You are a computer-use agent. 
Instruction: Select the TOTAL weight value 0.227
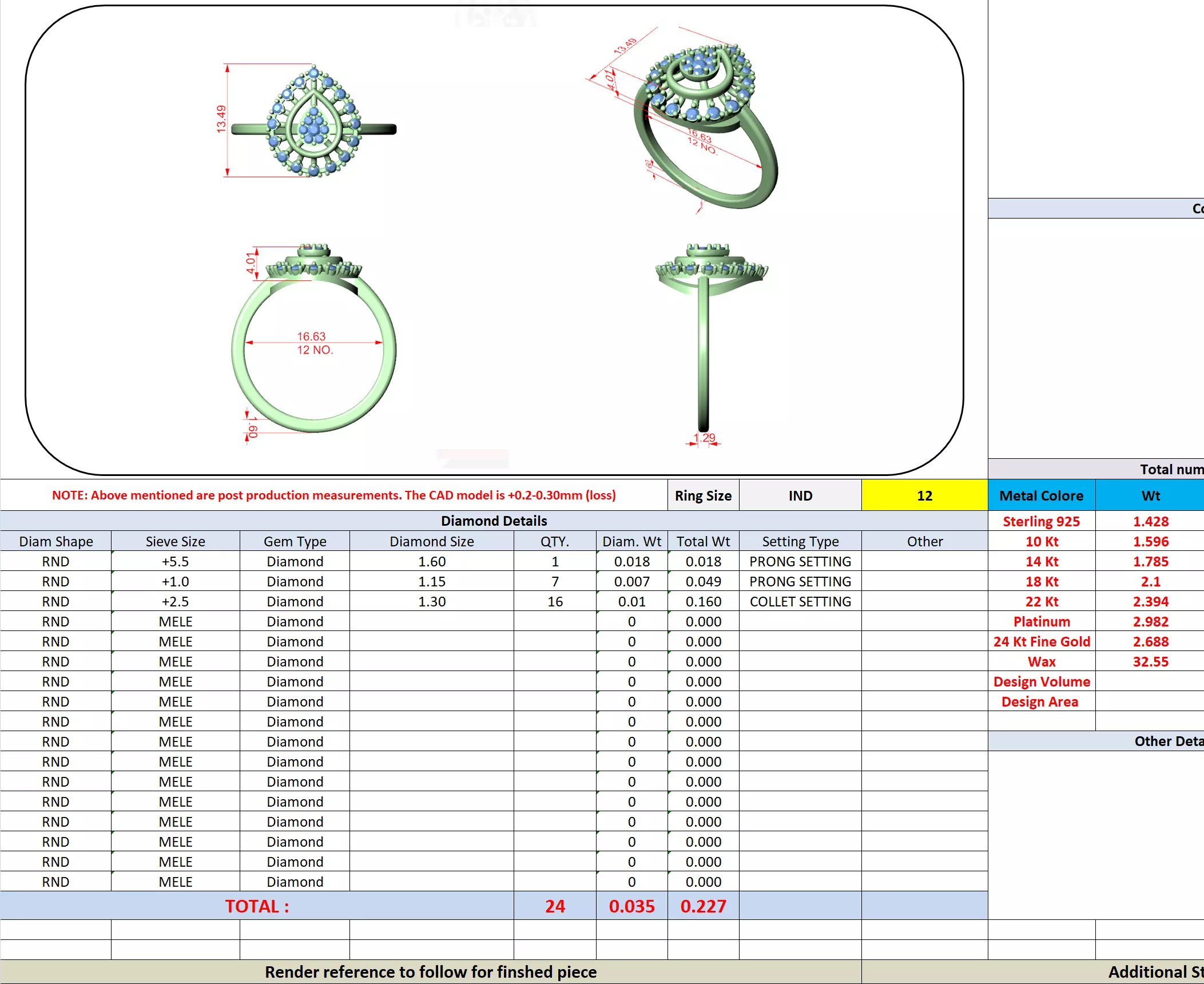point(703,906)
